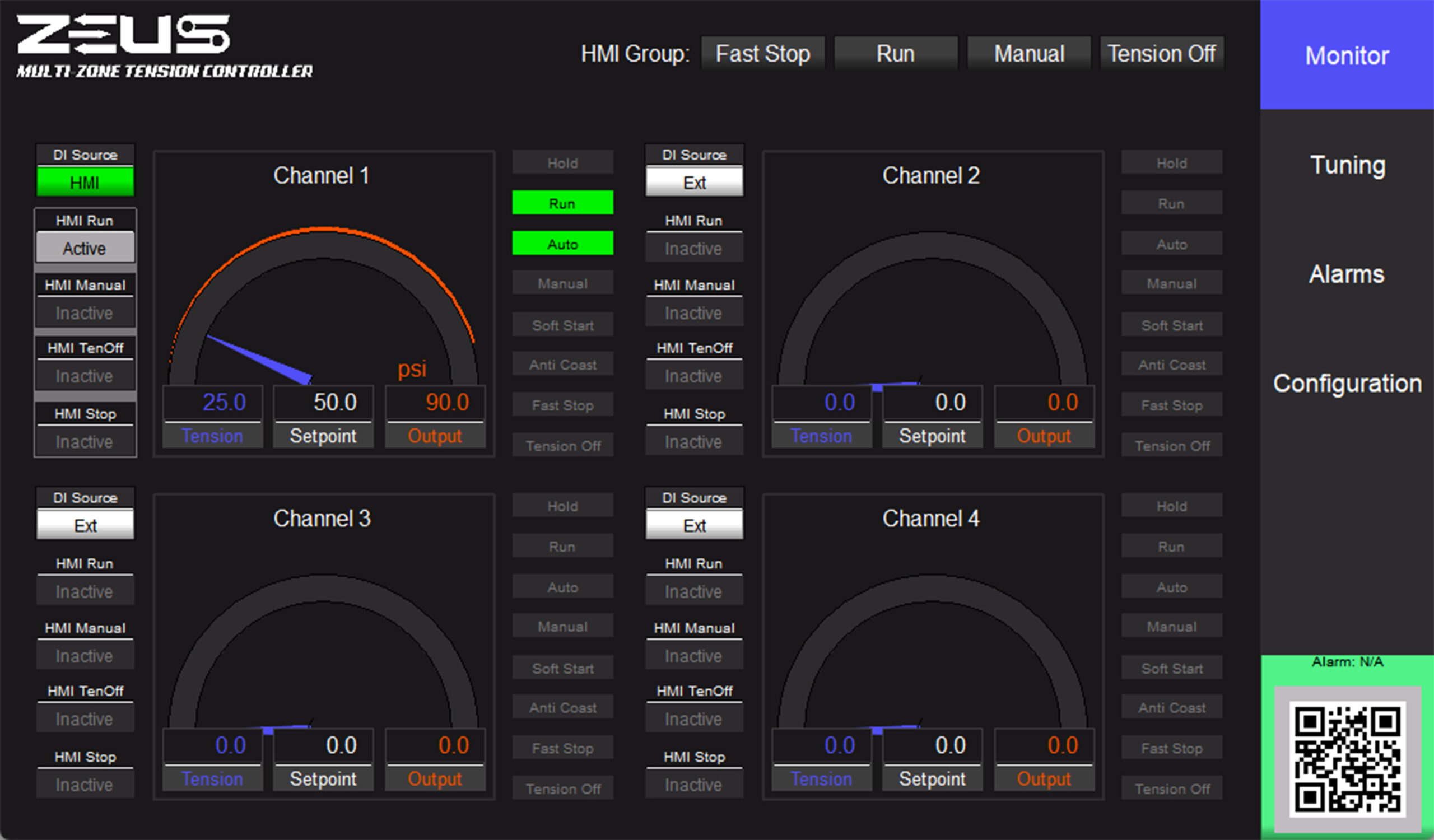Toggle Channel 3 HMI Run Inactive
The width and height of the screenshot is (1434, 840).
pos(85,591)
